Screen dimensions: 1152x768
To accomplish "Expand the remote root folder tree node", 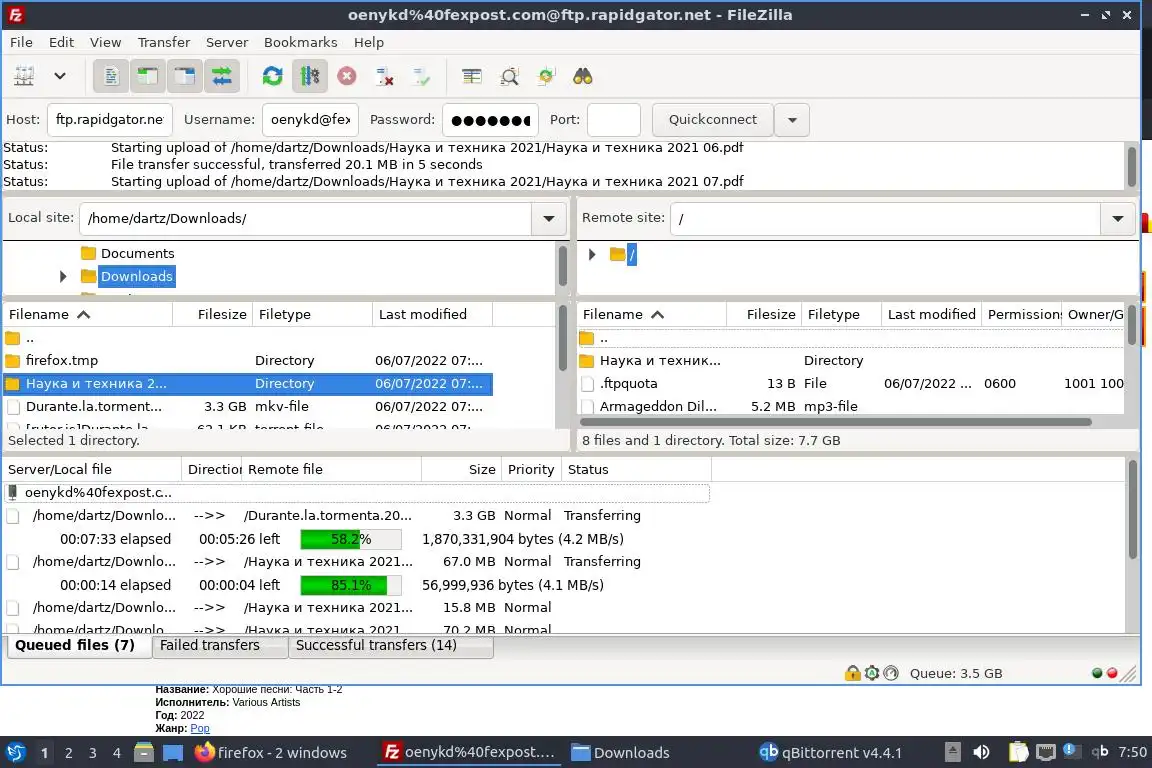I will point(592,254).
